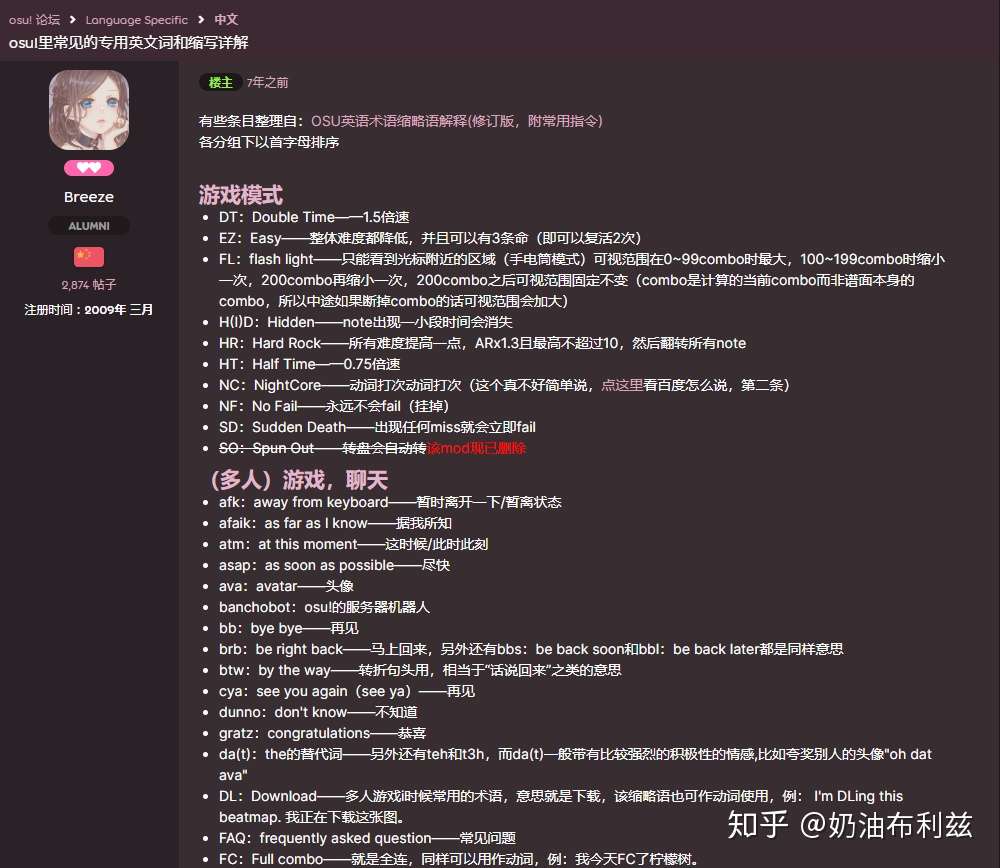Go to the 中文 forum breadcrumb
This screenshot has width=1000, height=868.
tap(226, 19)
